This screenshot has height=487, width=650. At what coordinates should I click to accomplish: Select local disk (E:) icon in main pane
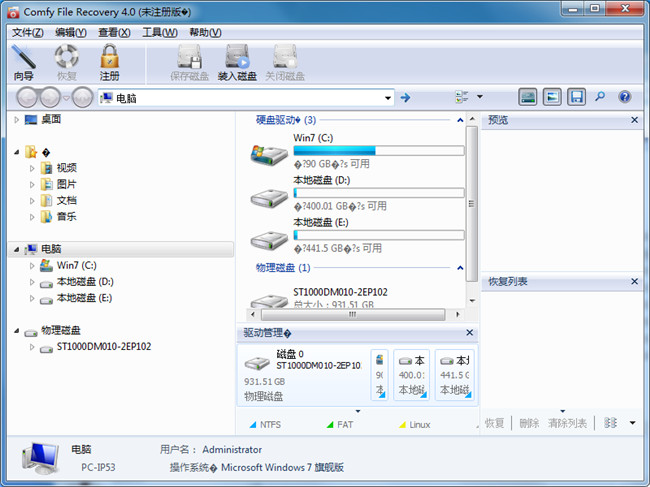[269, 240]
